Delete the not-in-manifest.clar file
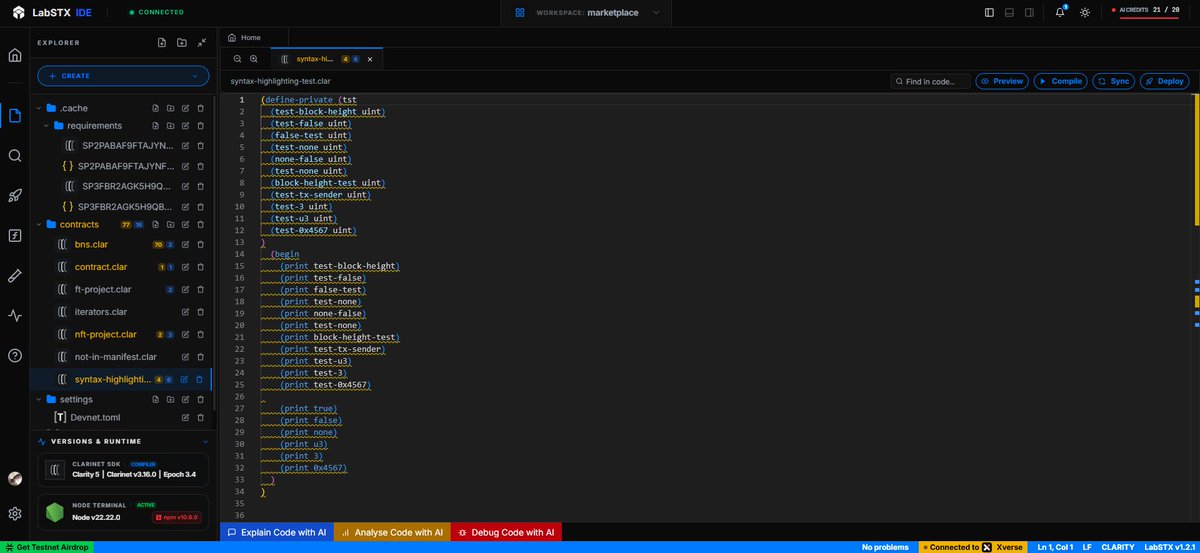 200,356
